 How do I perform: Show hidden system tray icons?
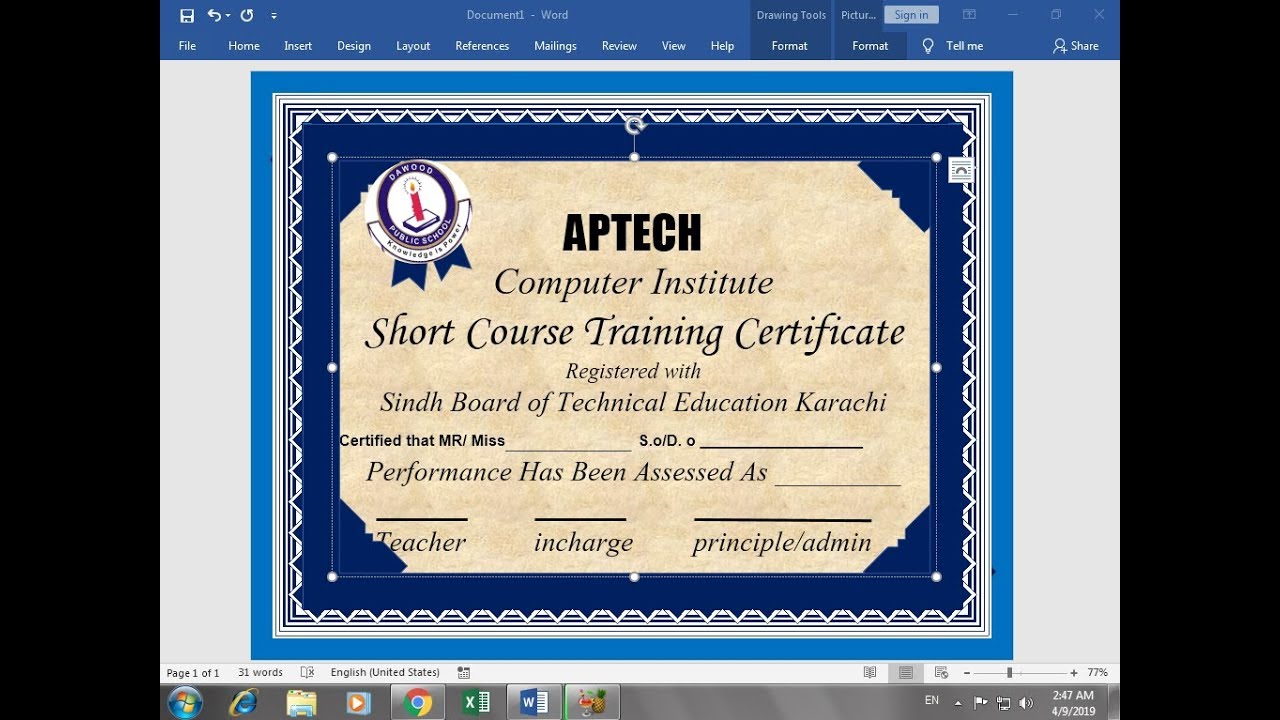tap(959, 703)
